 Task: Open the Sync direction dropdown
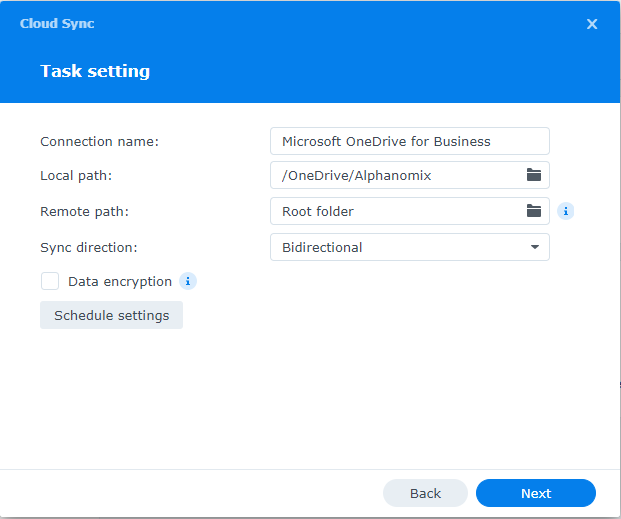(x=410, y=247)
